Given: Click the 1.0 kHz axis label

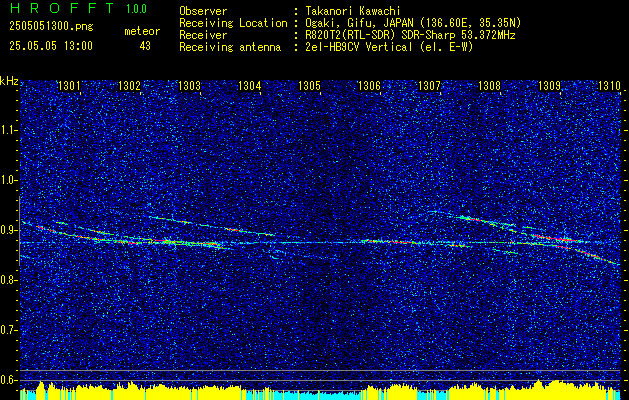Looking at the screenshot, I should pos(8,181).
